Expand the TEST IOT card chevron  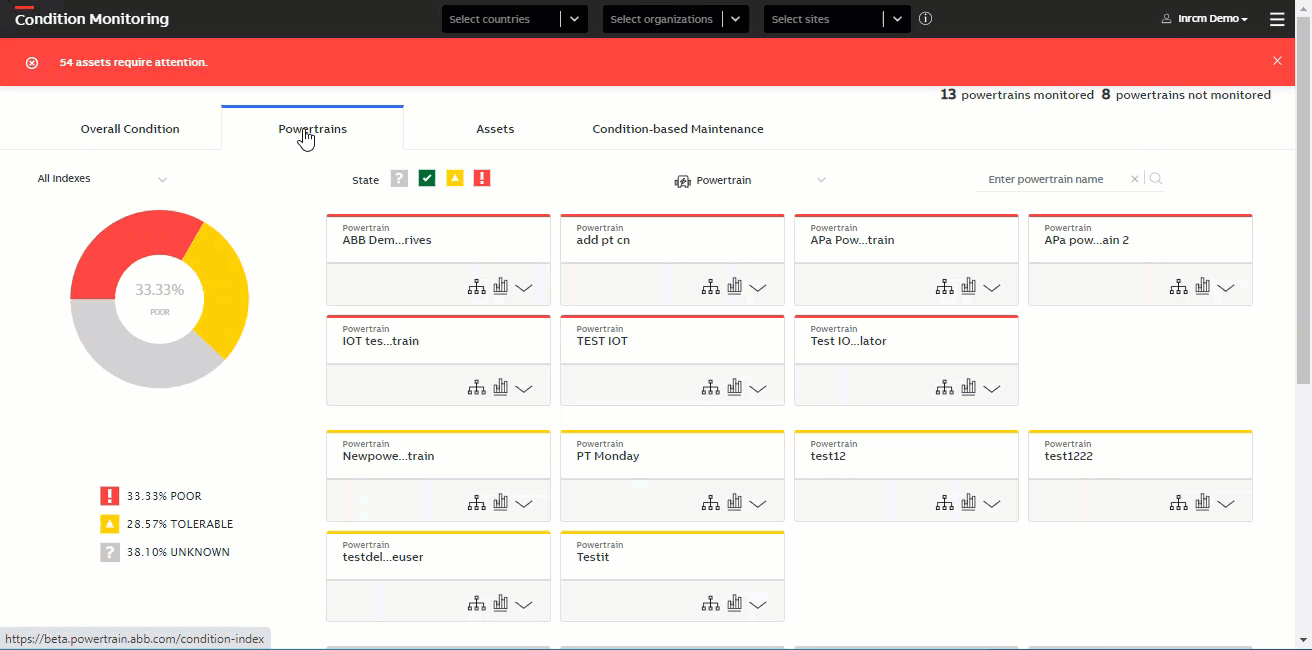[757, 389]
